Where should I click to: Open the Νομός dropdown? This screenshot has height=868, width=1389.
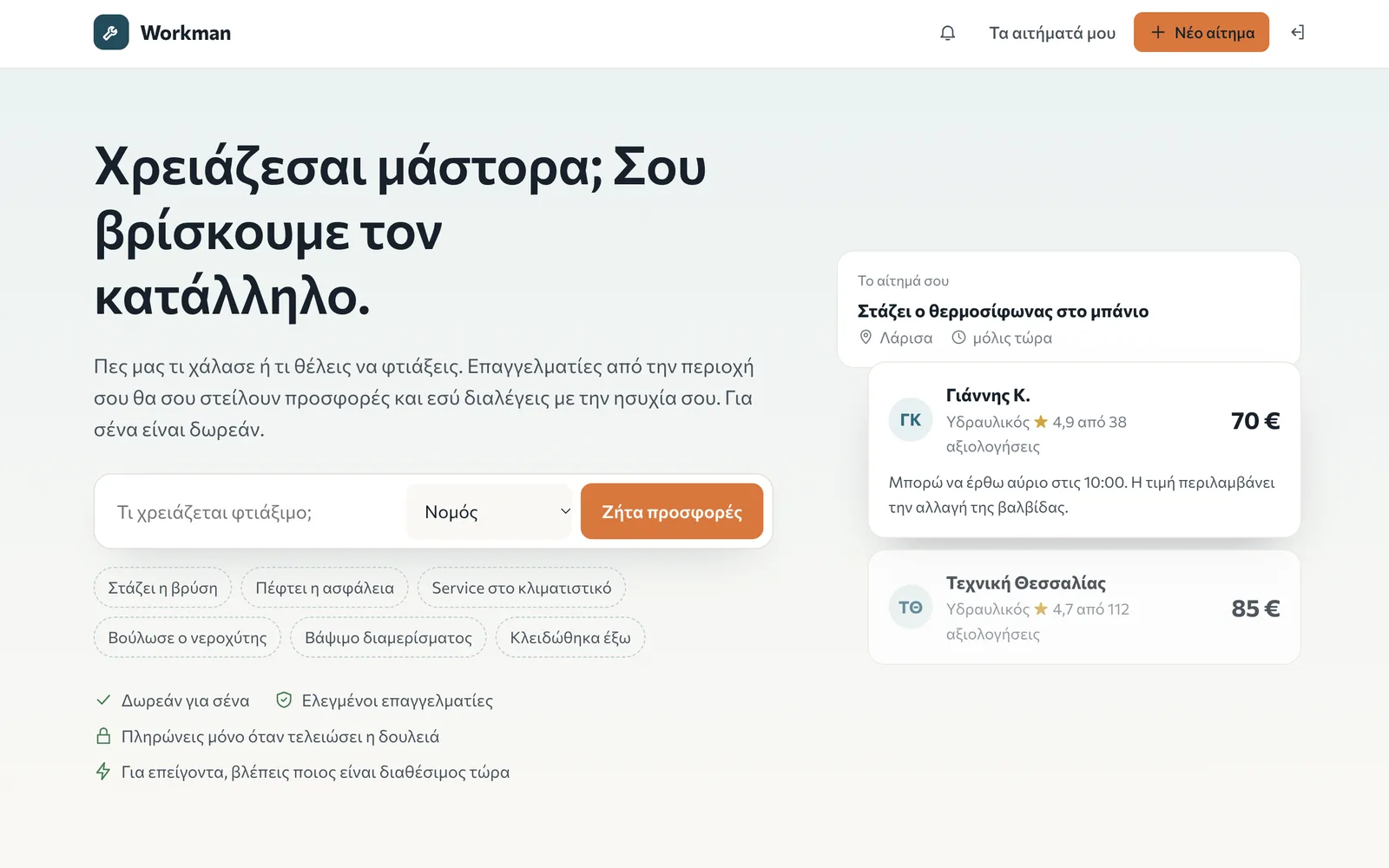(x=490, y=512)
